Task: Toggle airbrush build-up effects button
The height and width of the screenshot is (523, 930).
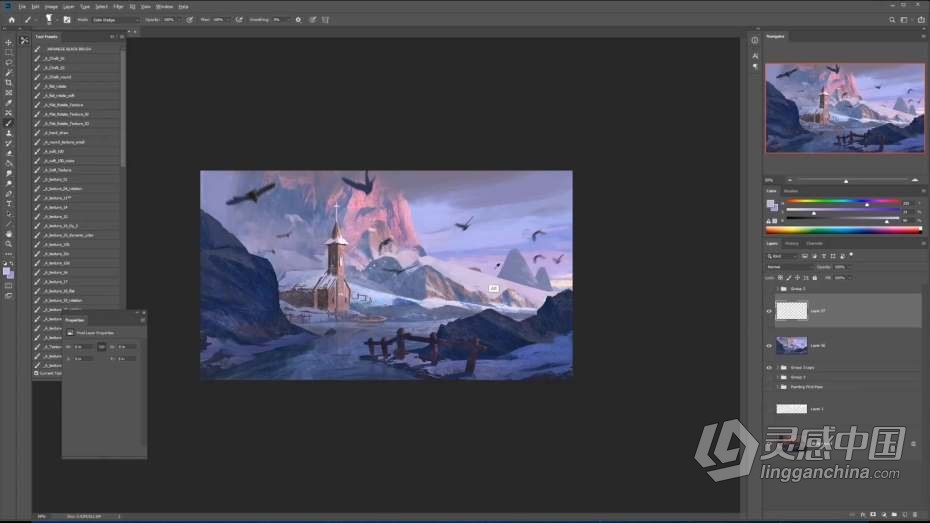Action: click(239, 20)
